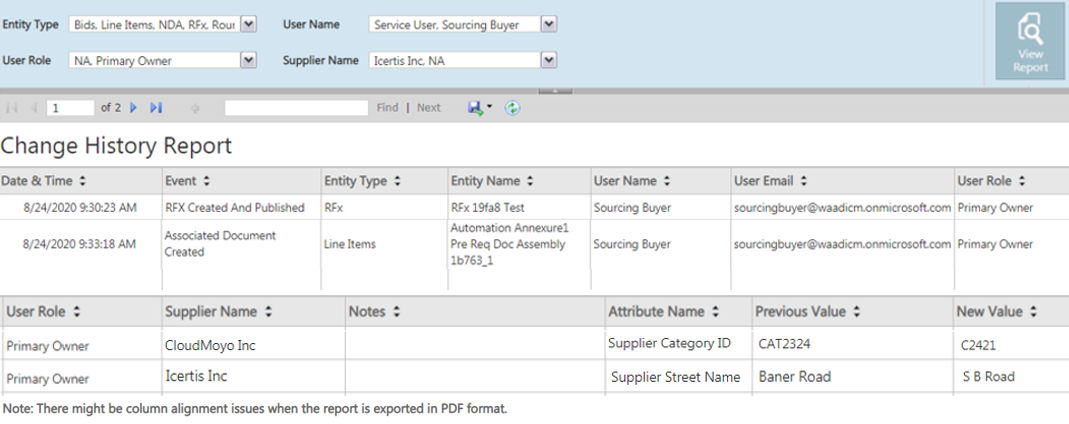Go to the first report page

point(12,108)
